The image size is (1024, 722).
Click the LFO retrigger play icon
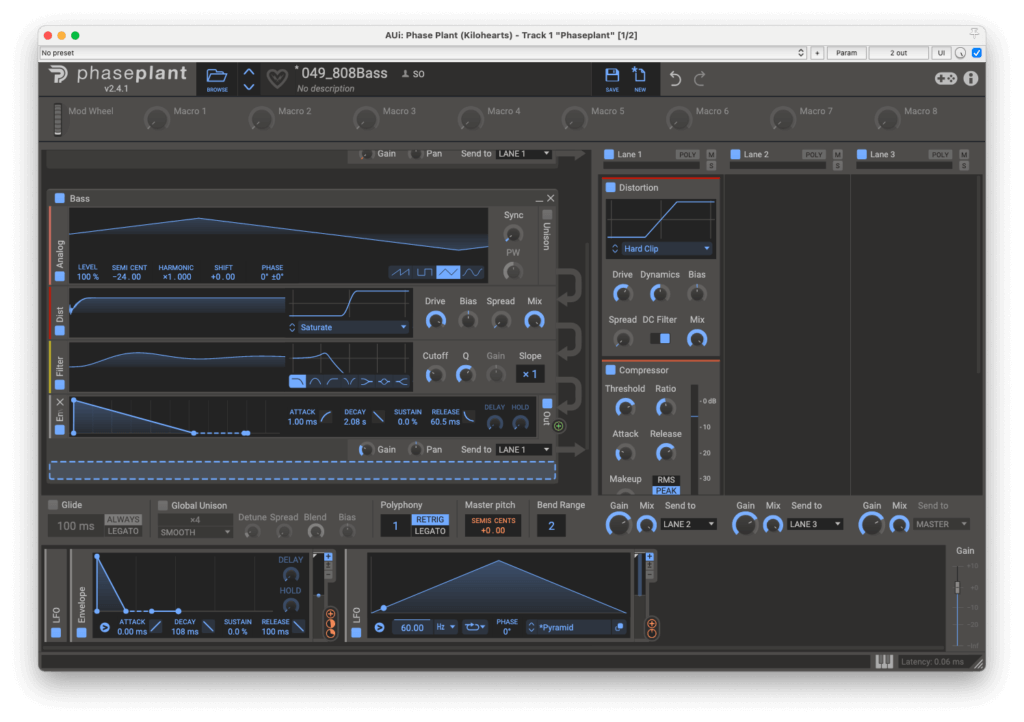tap(379, 627)
